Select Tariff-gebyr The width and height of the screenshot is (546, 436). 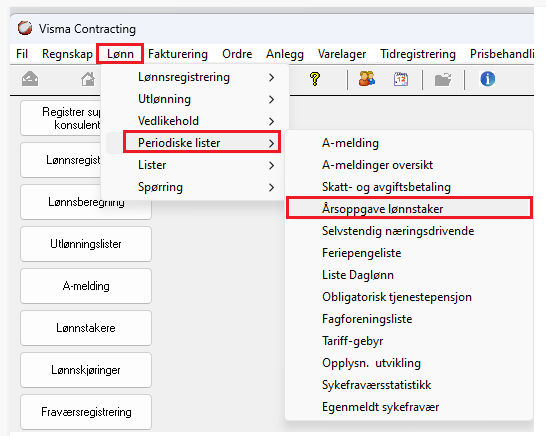[409, 341]
